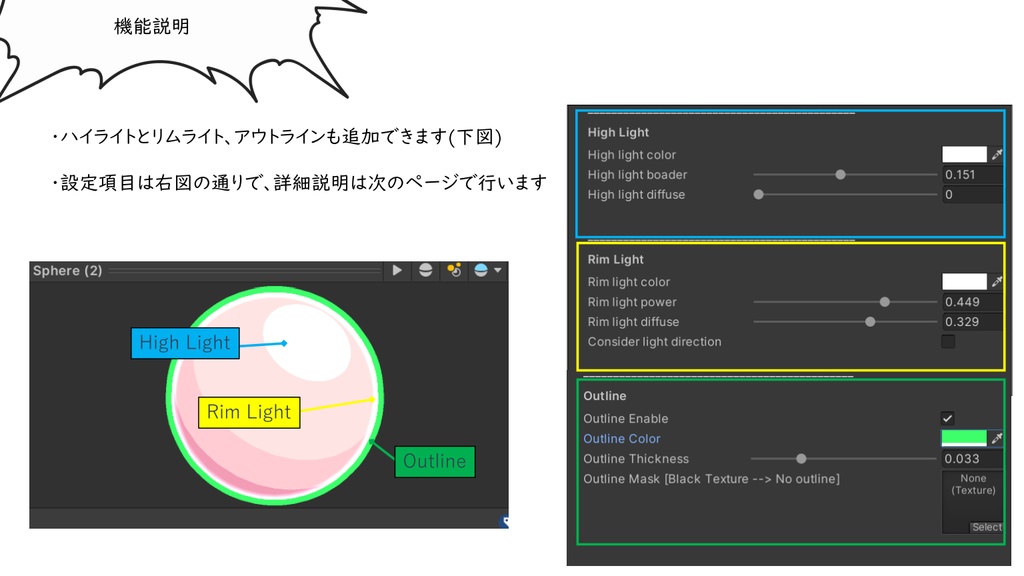Open the High light color white swatch
Viewport: 1024px width, 576px height.
[x=963, y=154]
